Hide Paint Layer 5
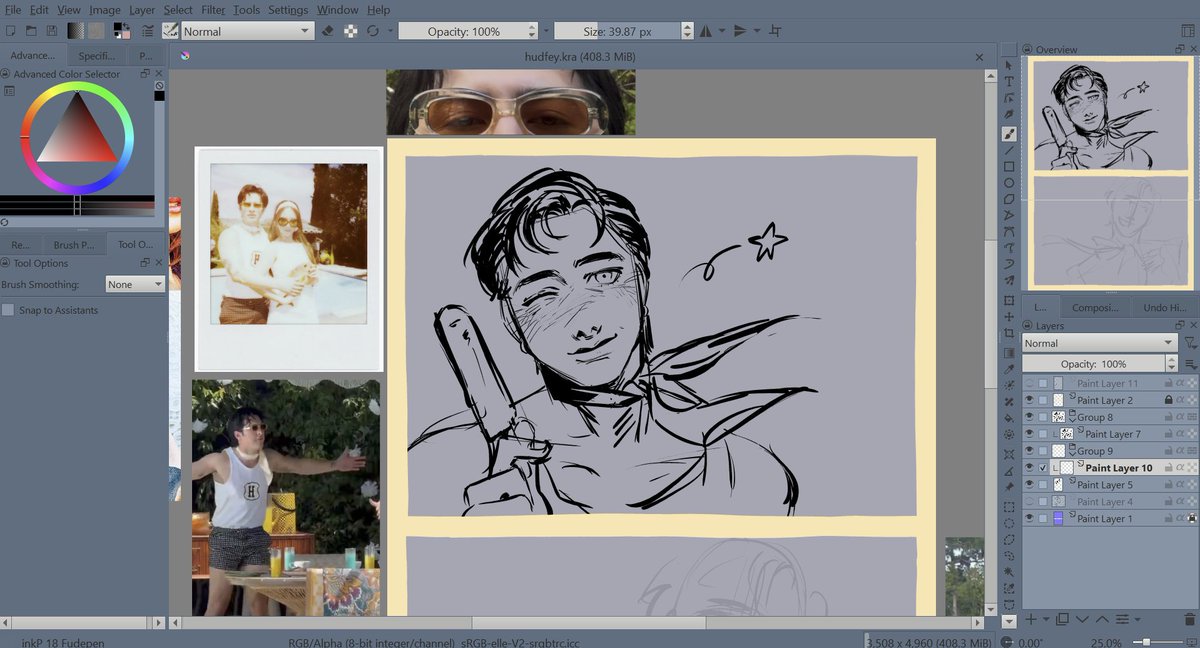The height and width of the screenshot is (648, 1200). coord(1029,484)
